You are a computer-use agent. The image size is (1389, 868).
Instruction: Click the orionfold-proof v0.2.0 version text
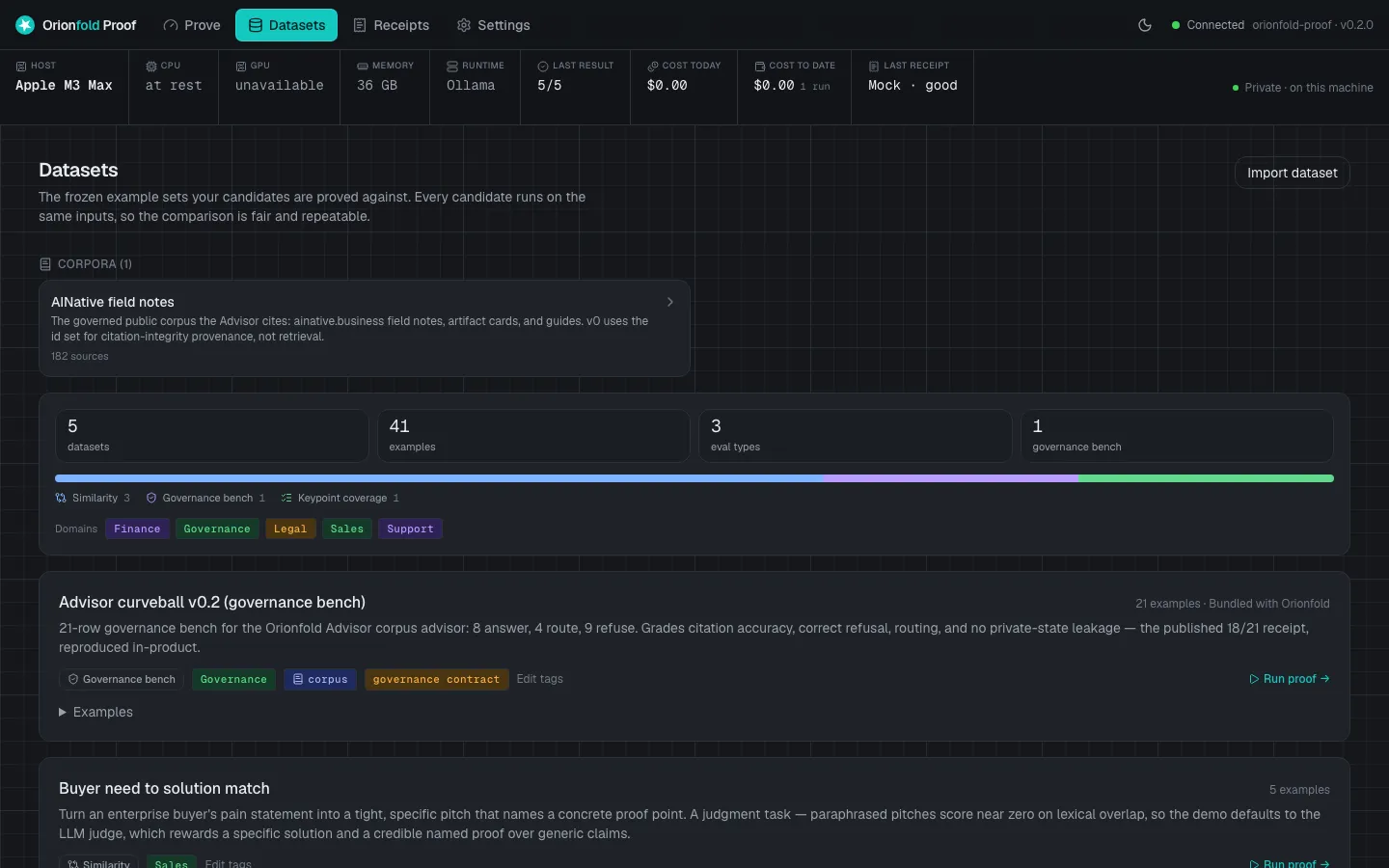tap(1313, 25)
